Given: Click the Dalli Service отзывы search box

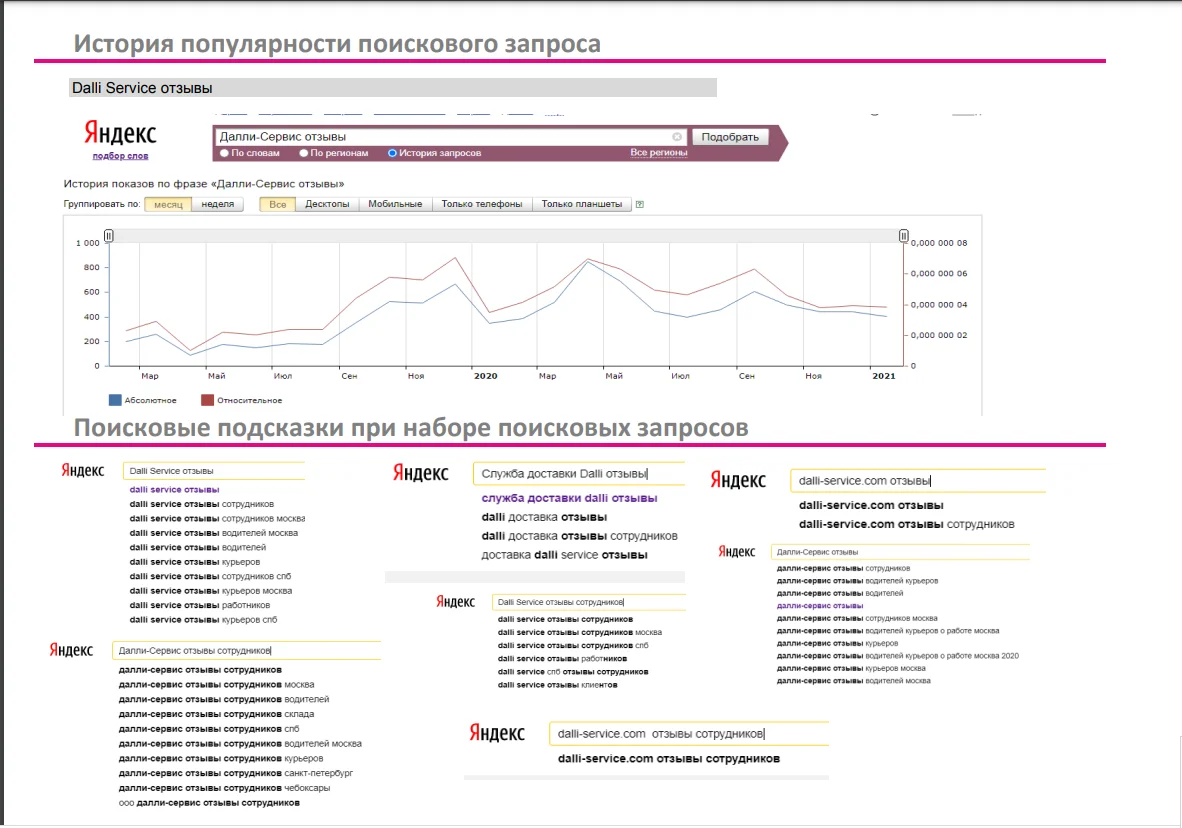Looking at the screenshot, I should coord(213,471).
